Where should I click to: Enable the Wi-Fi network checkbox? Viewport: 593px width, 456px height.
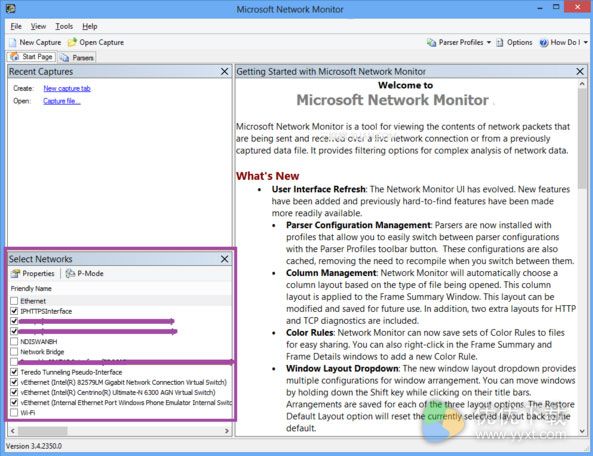point(14,413)
